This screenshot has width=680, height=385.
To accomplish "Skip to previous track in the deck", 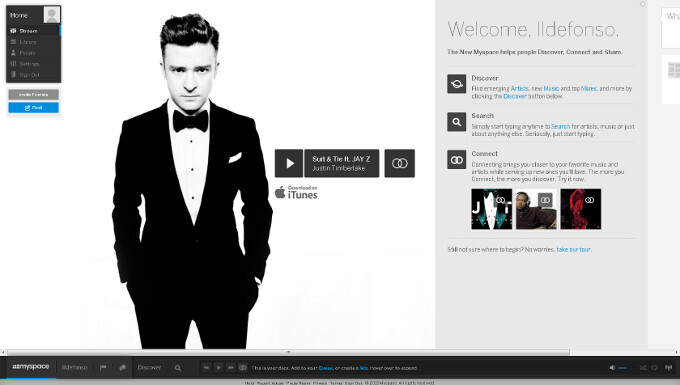I will (206, 368).
